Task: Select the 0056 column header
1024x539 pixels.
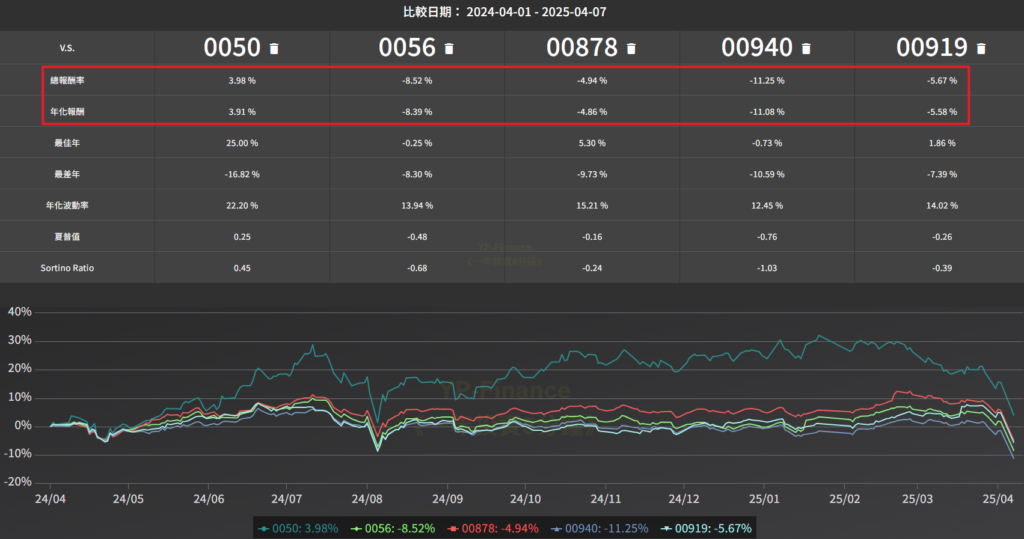Action: (x=407, y=48)
